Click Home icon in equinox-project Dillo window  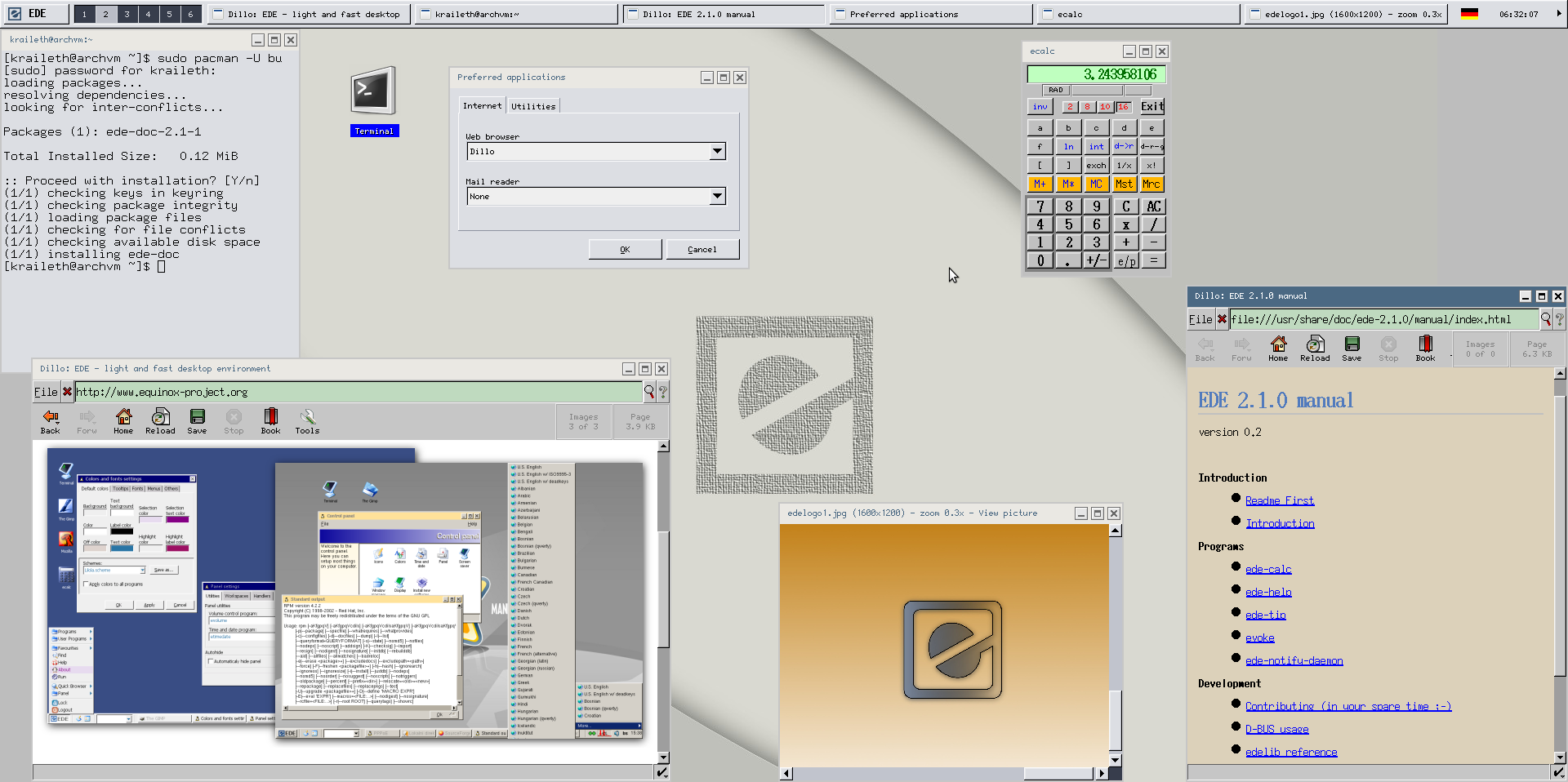123,422
